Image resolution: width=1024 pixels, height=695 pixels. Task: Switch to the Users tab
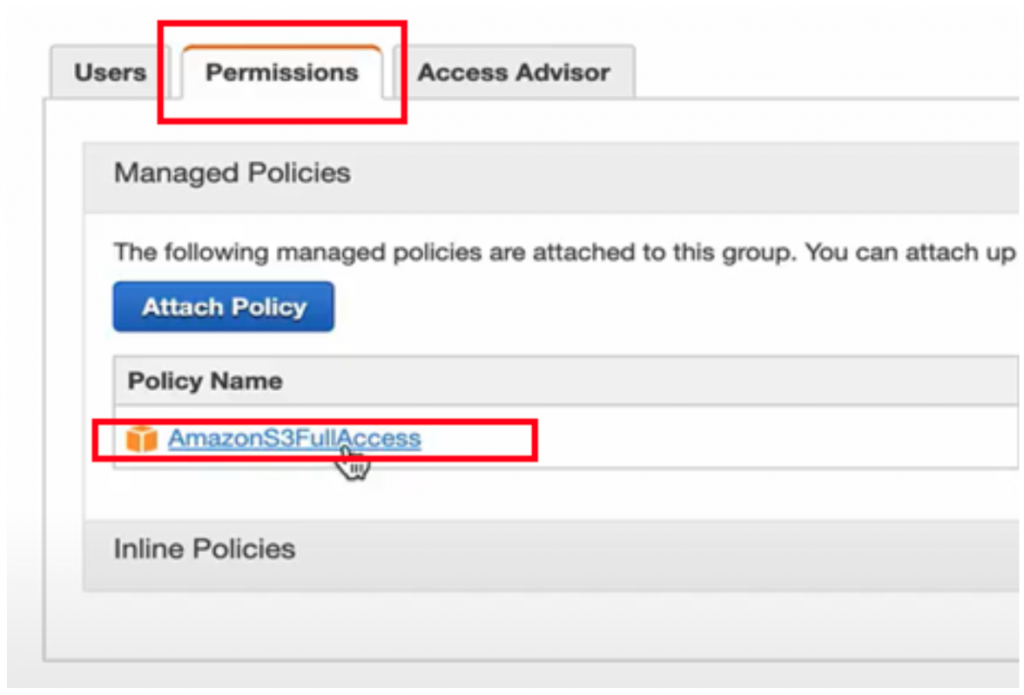click(110, 73)
